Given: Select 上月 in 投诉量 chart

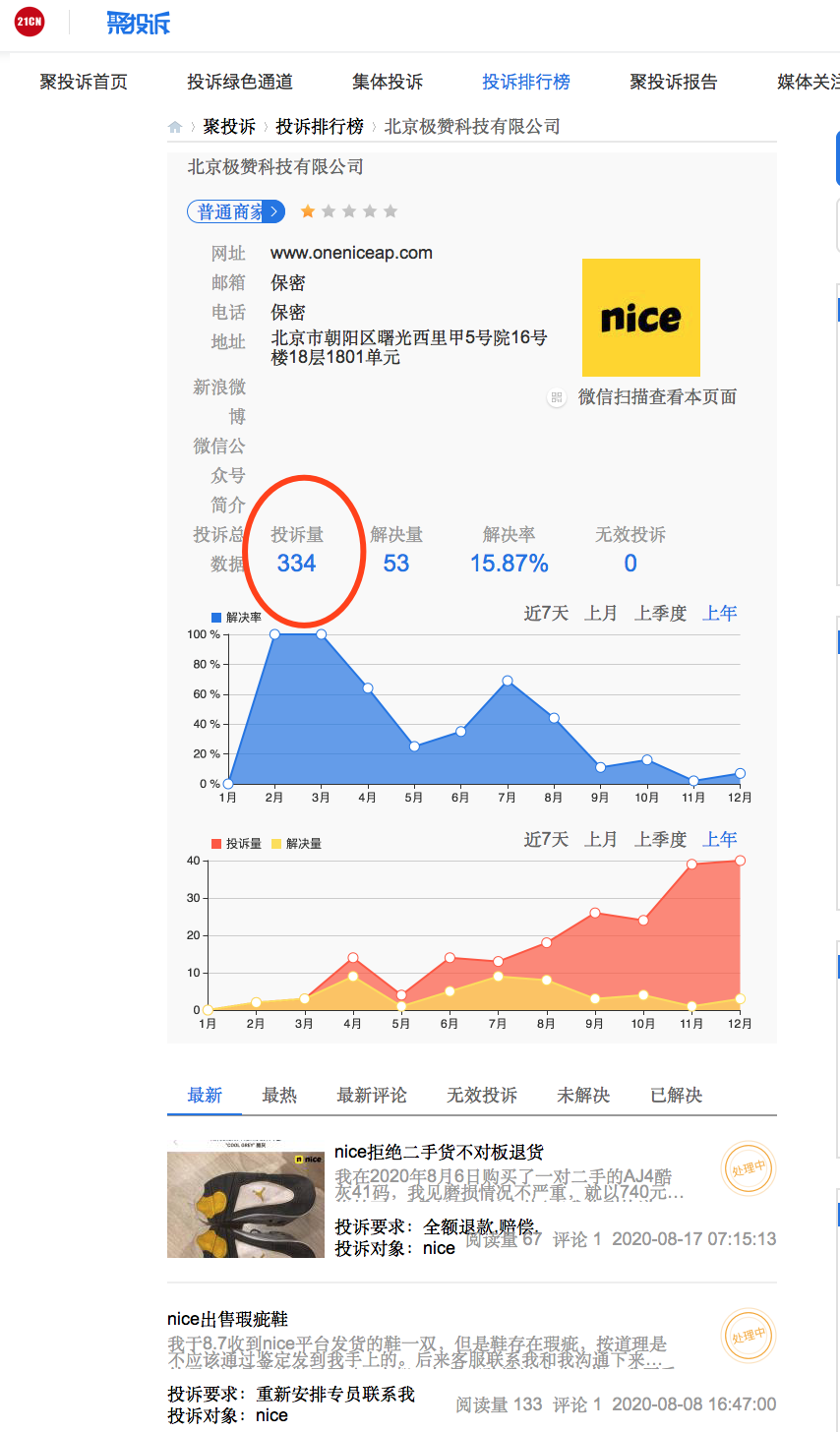Looking at the screenshot, I should pyautogui.click(x=601, y=840).
